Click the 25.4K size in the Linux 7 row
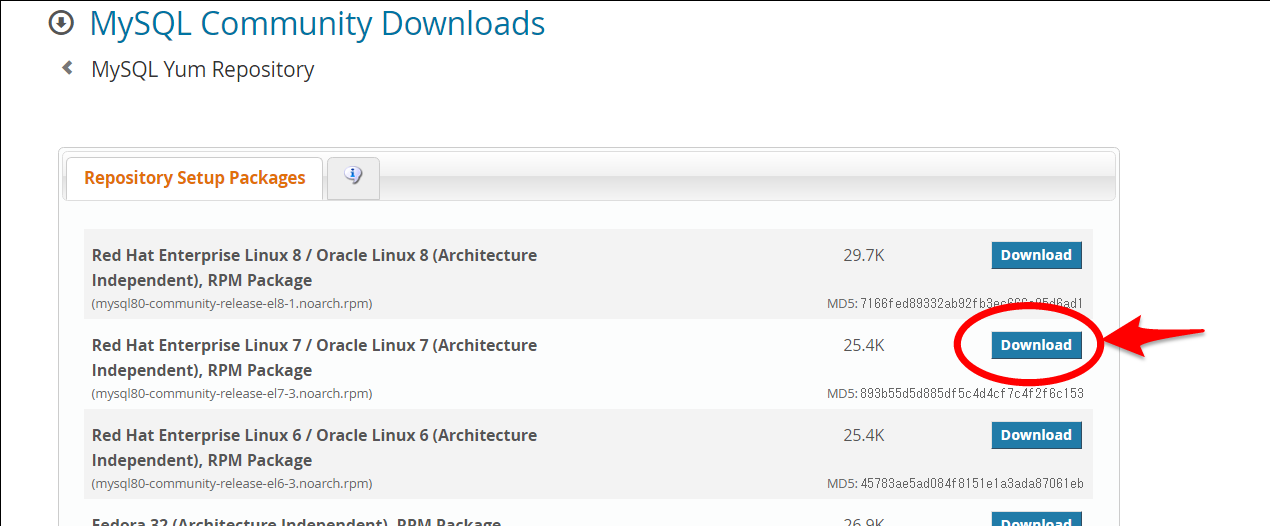Image resolution: width=1270 pixels, height=526 pixels. pos(864,345)
